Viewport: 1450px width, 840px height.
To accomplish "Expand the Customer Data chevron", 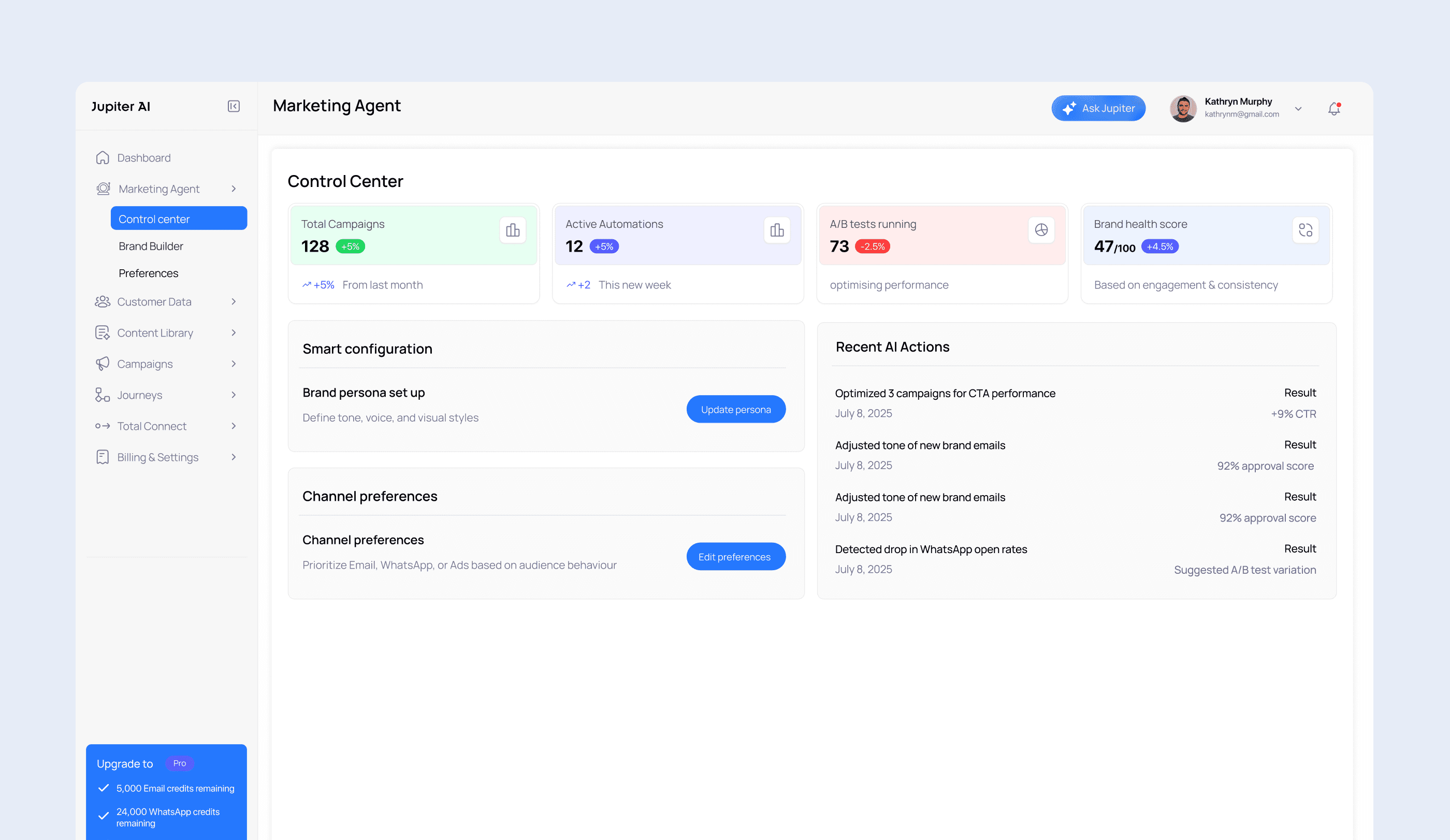I will (x=234, y=302).
